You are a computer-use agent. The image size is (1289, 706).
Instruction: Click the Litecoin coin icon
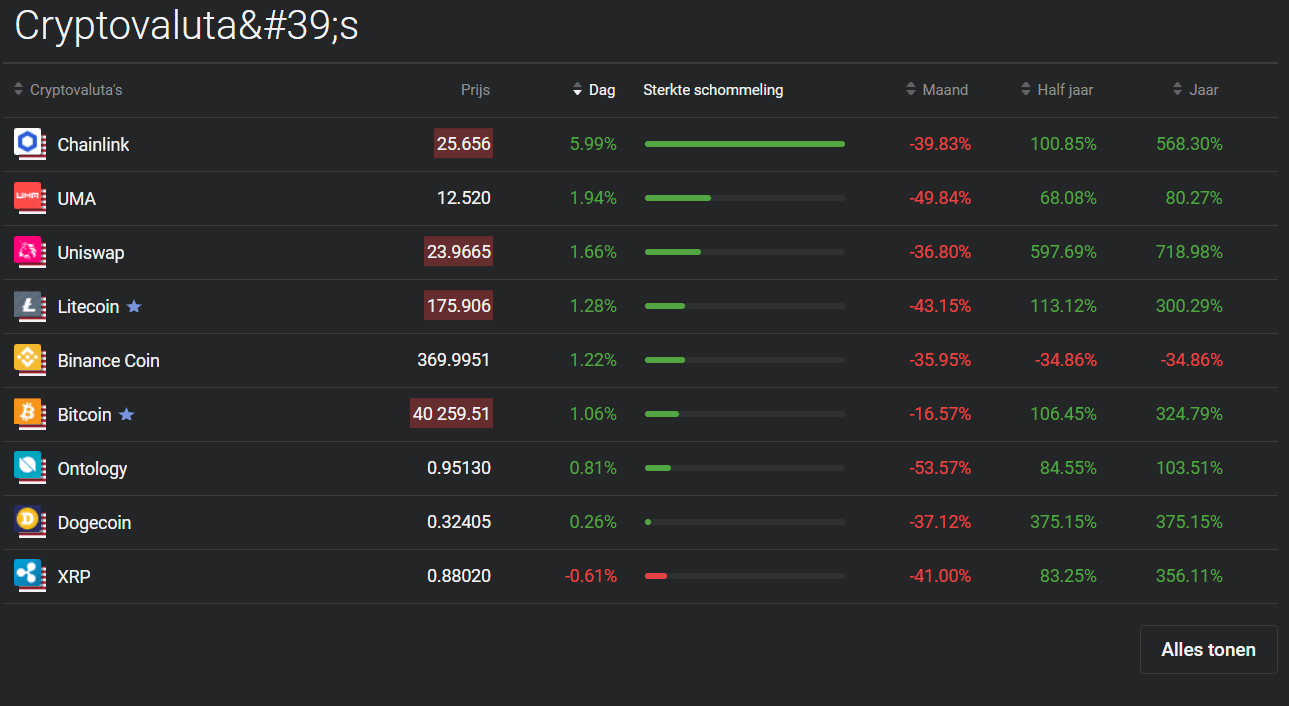tap(29, 305)
